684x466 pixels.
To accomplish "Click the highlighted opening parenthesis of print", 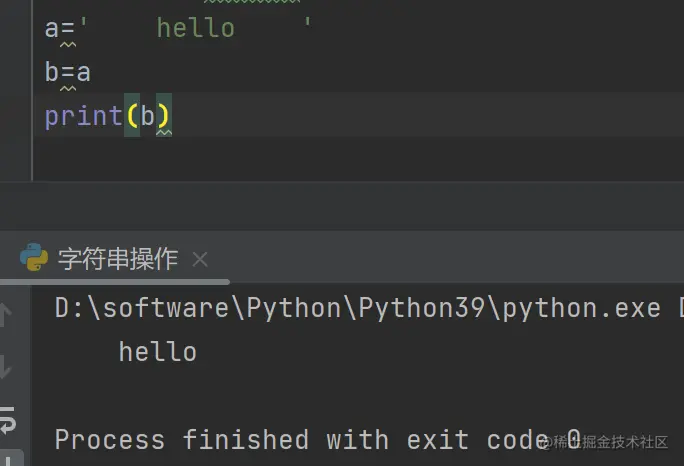I will coord(132,115).
